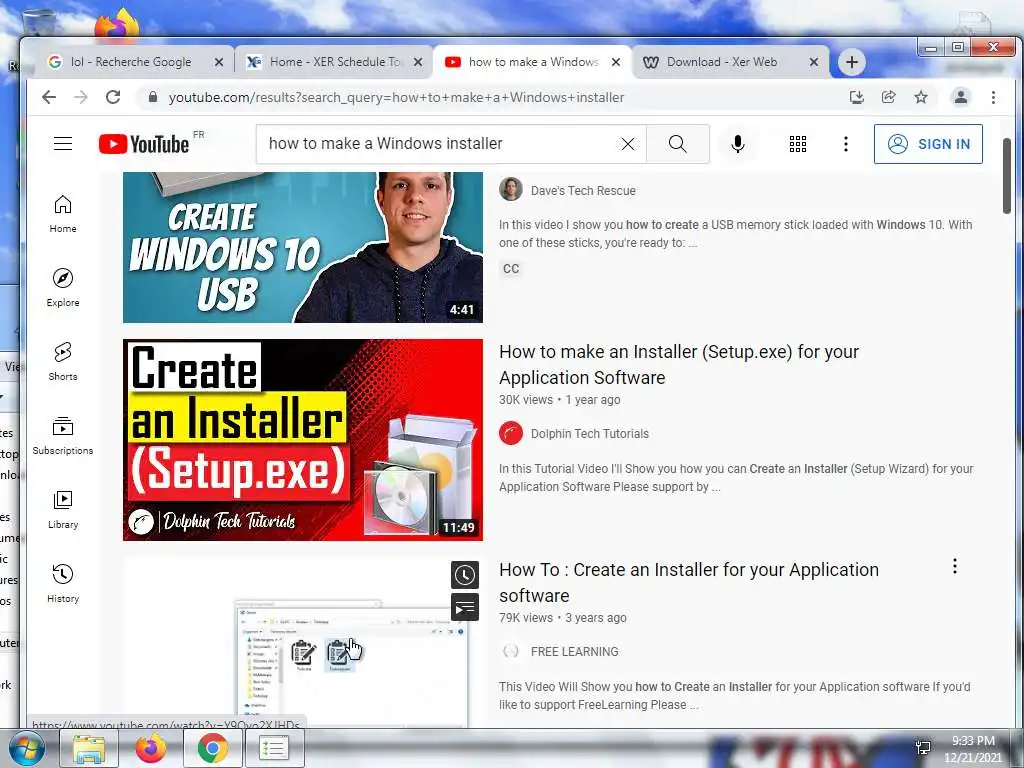This screenshot has width=1024, height=768.
Task: Open Subscriptions in the YouTube sidebar
Action: (63, 436)
